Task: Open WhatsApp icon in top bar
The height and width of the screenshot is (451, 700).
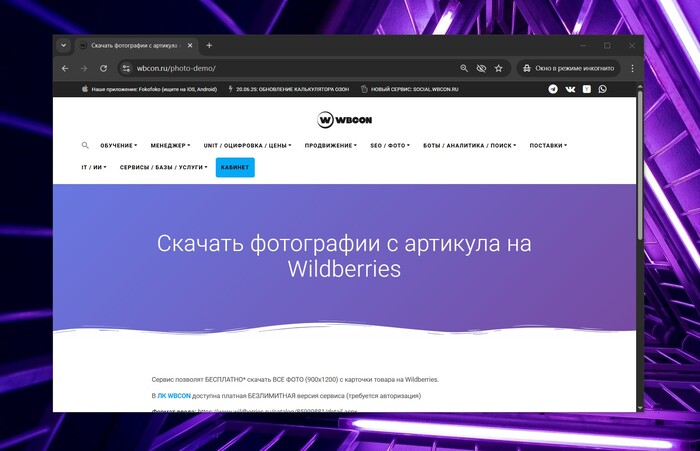Action: (602, 89)
